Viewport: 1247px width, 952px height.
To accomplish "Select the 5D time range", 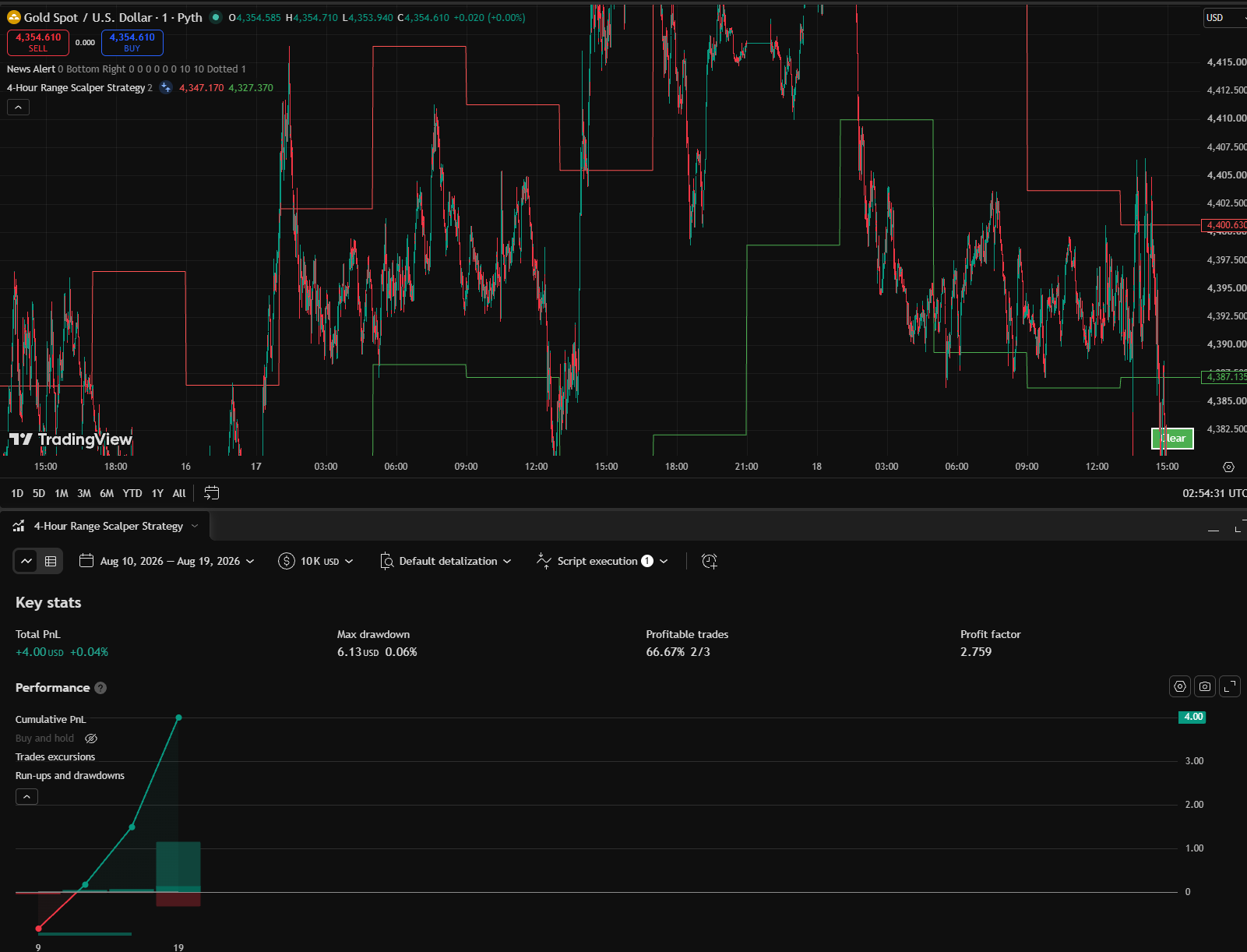I will pyautogui.click(x=39, y=493).
